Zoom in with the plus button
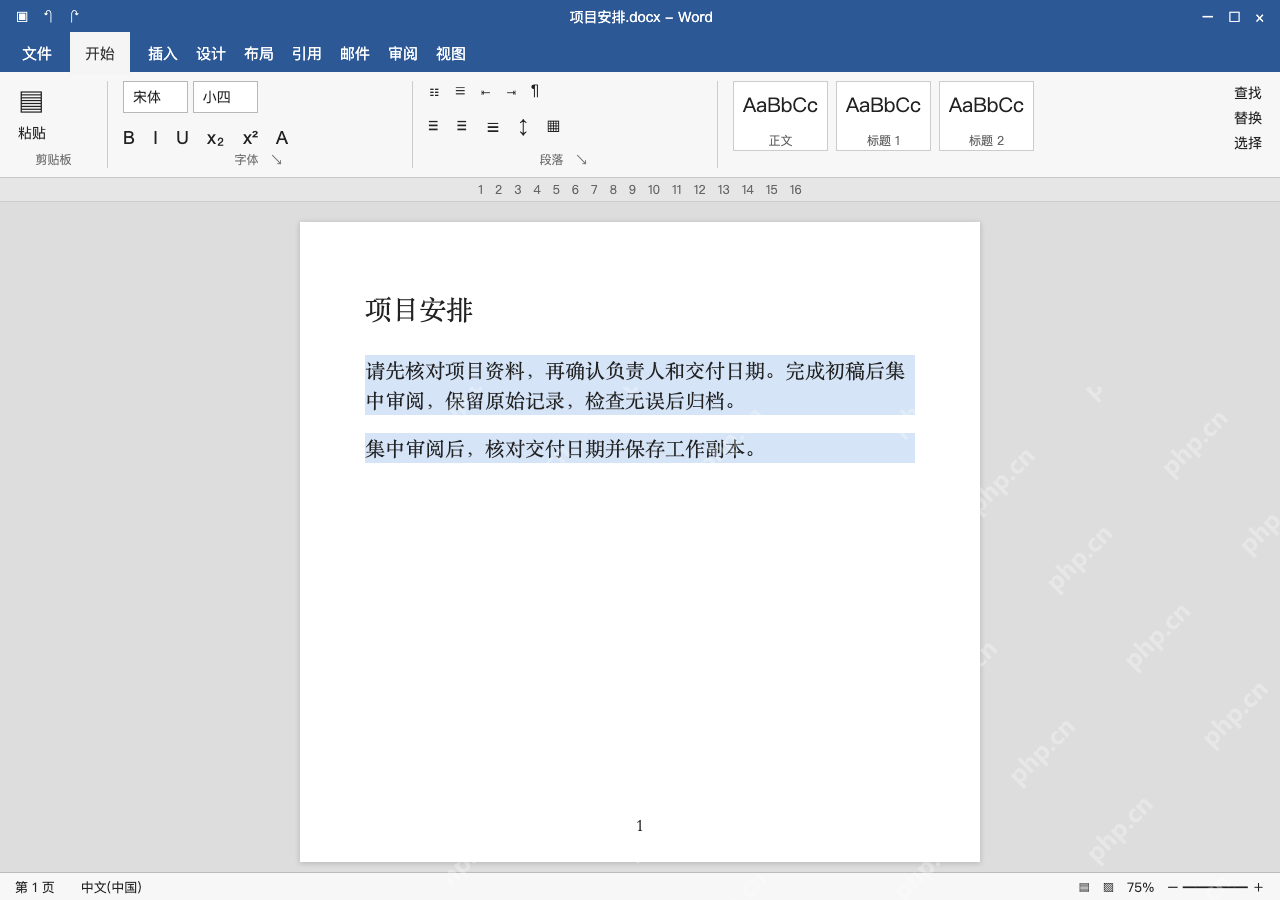 pyautogui.click(x=1258, y=887)
